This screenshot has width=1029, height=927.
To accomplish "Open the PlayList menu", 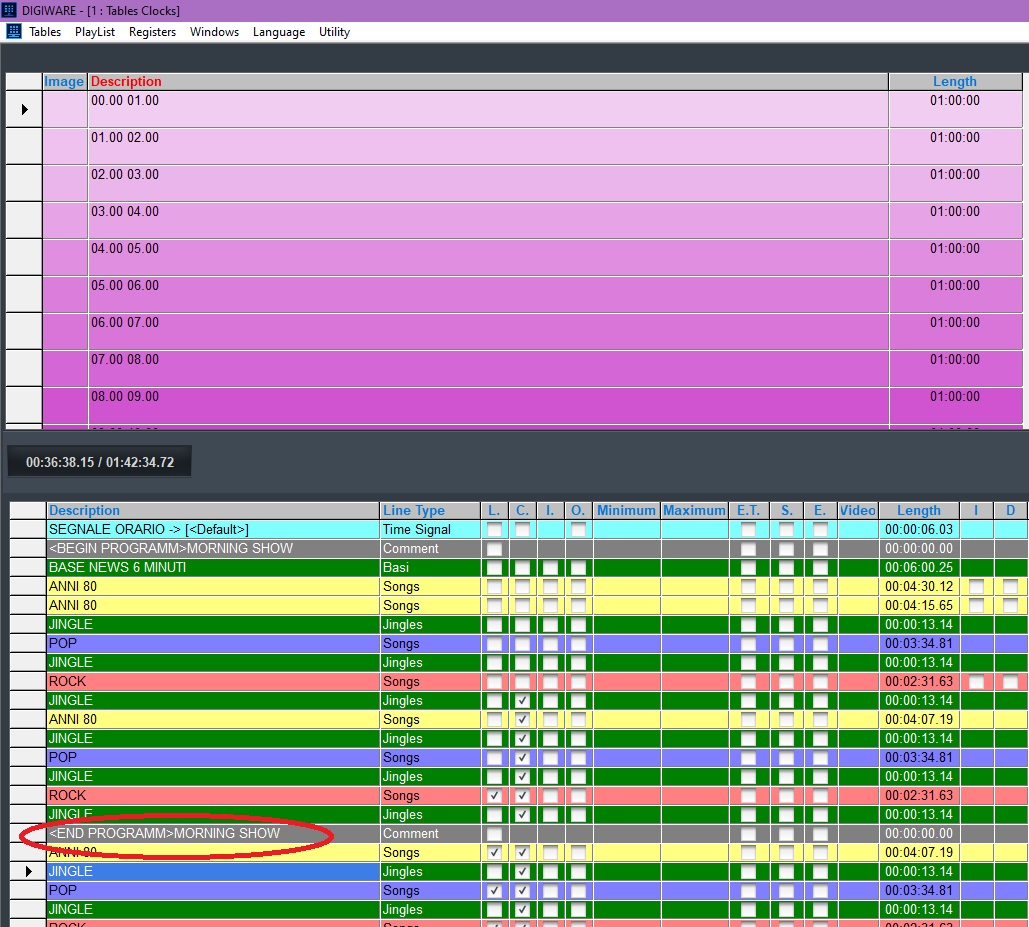I will [x=95, y=32].
